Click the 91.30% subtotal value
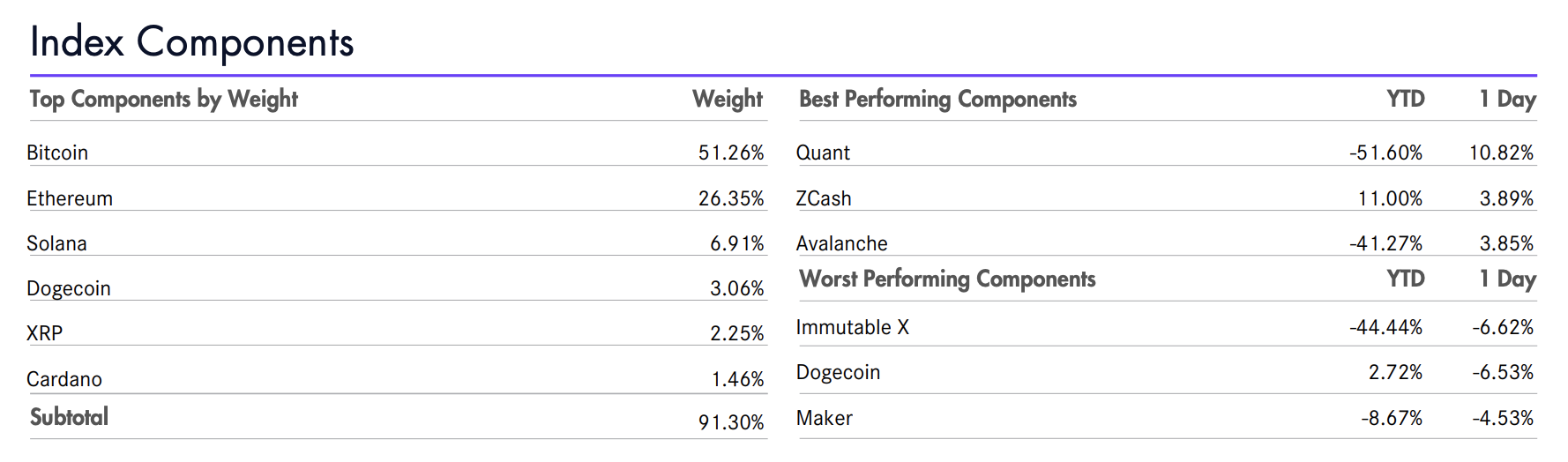 click(731, 422)
